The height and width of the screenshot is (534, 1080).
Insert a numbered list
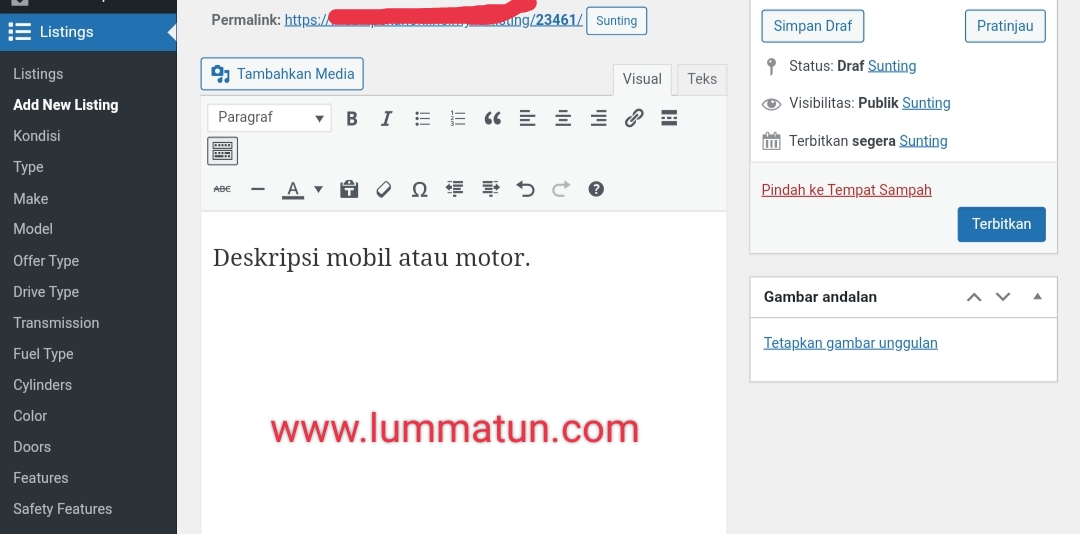[x=457, y=119]
